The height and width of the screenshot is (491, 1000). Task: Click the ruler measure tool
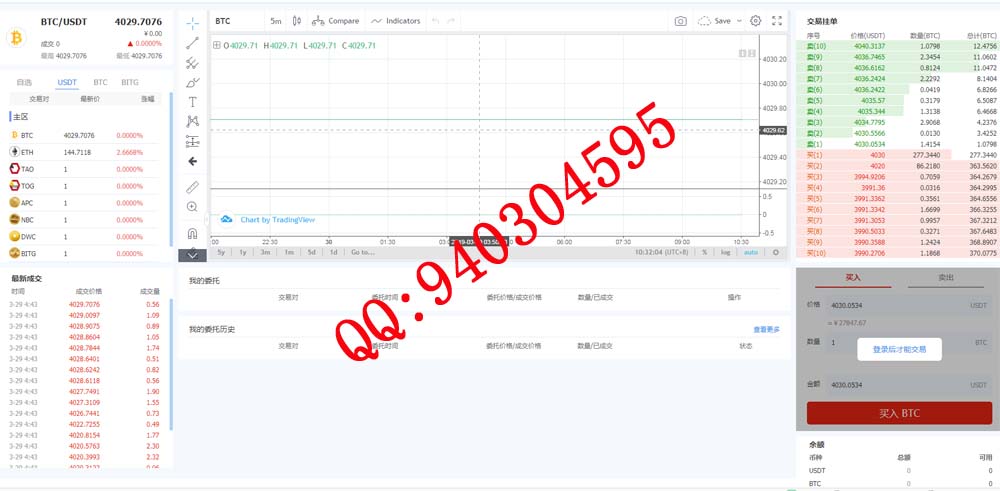192,187
